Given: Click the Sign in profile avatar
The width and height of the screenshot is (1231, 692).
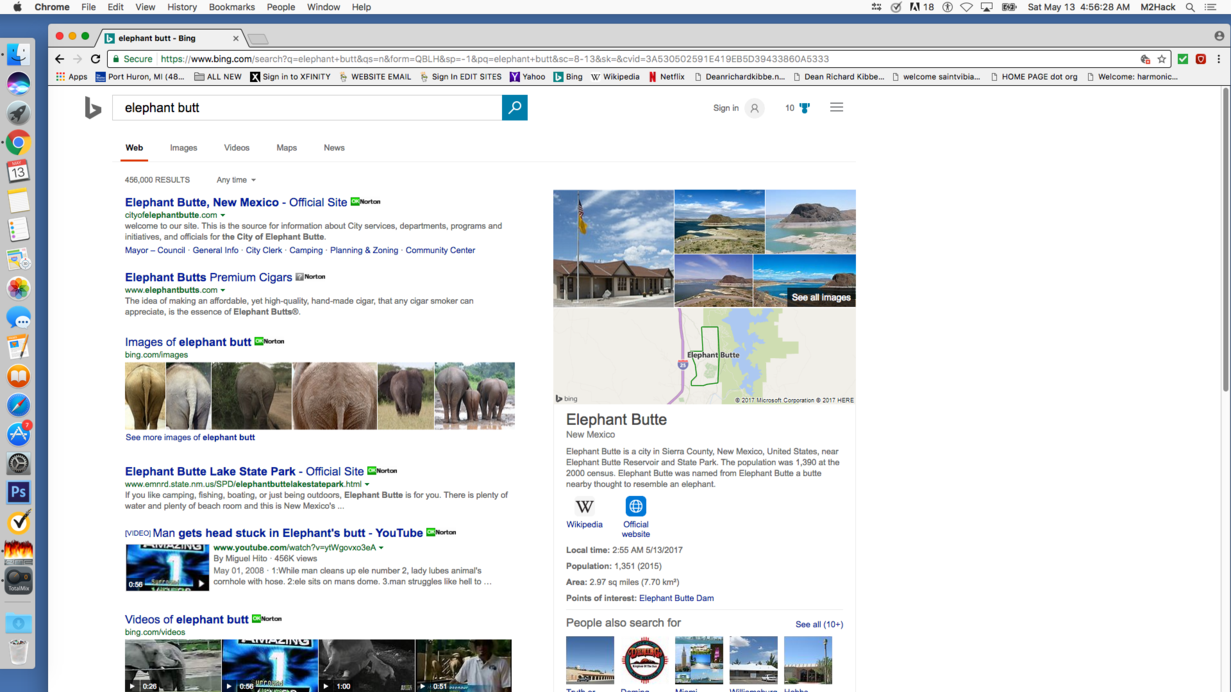Looking at the screenshot, I should [755, 108].
